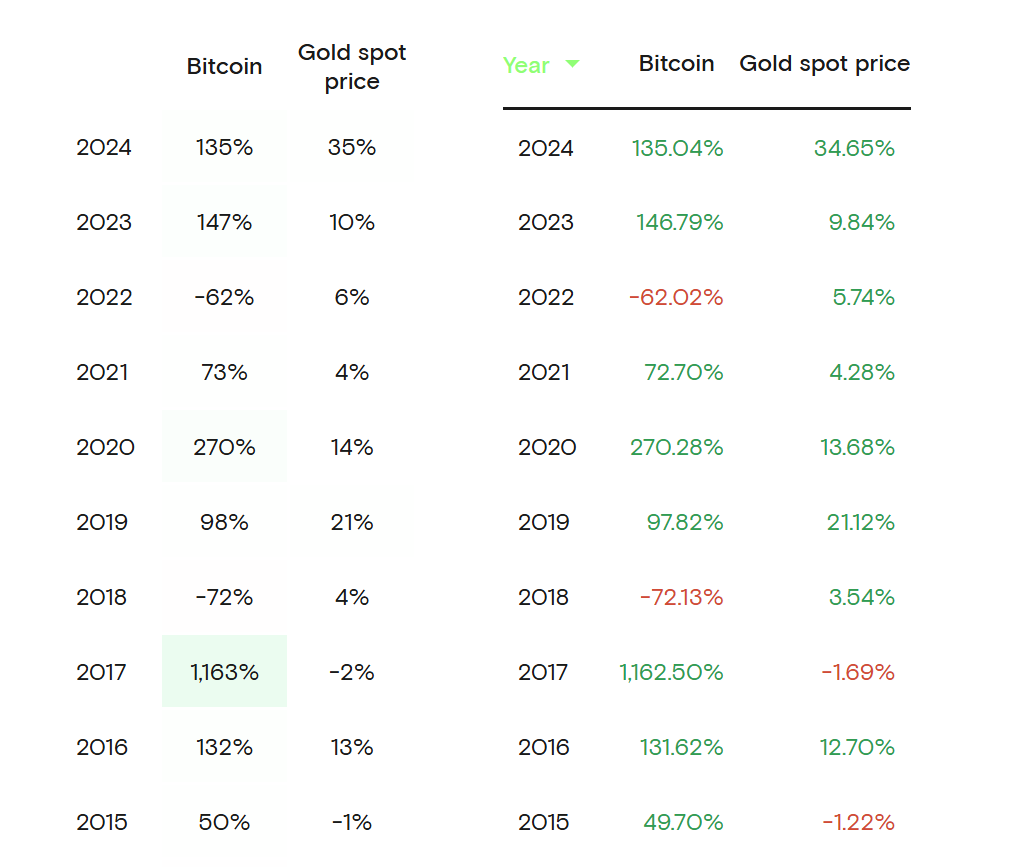Click the red -1.69% gold value

point(858,672)
